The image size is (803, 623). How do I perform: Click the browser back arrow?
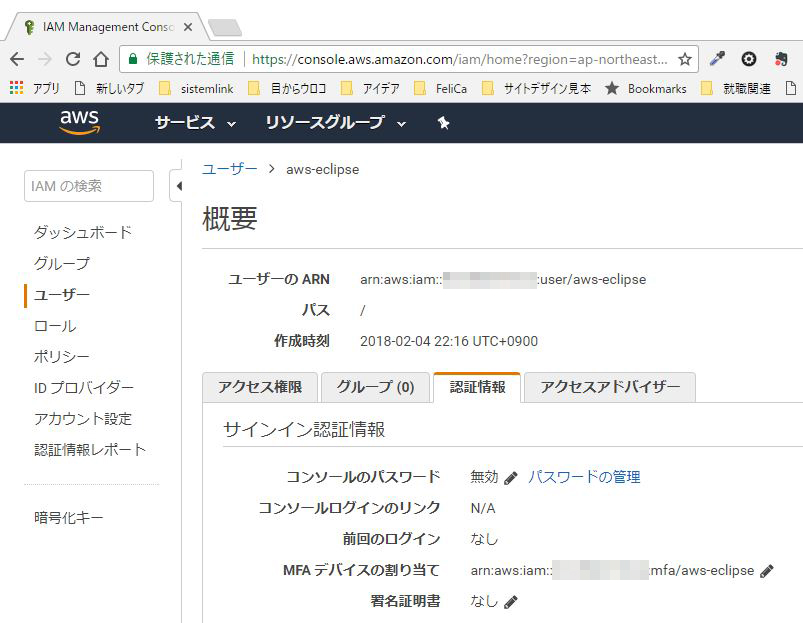[x=17, y=59]
